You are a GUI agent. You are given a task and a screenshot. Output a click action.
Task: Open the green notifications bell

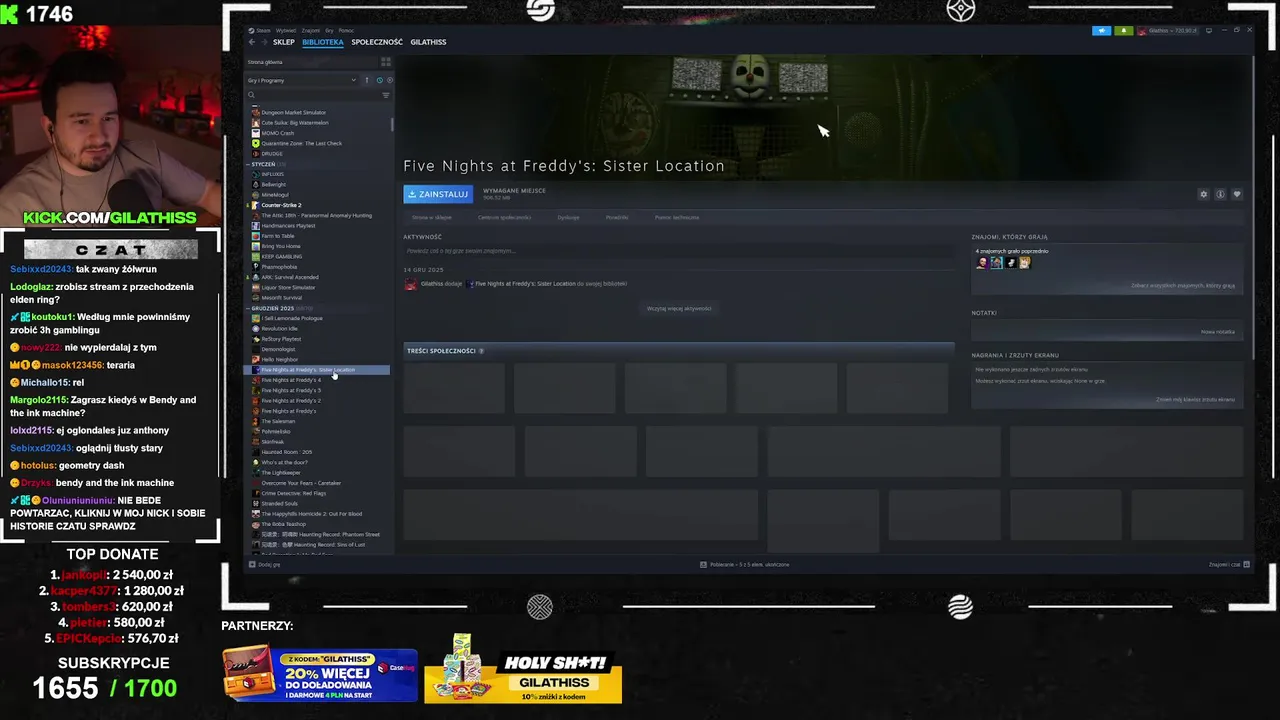coord(1123,30)
